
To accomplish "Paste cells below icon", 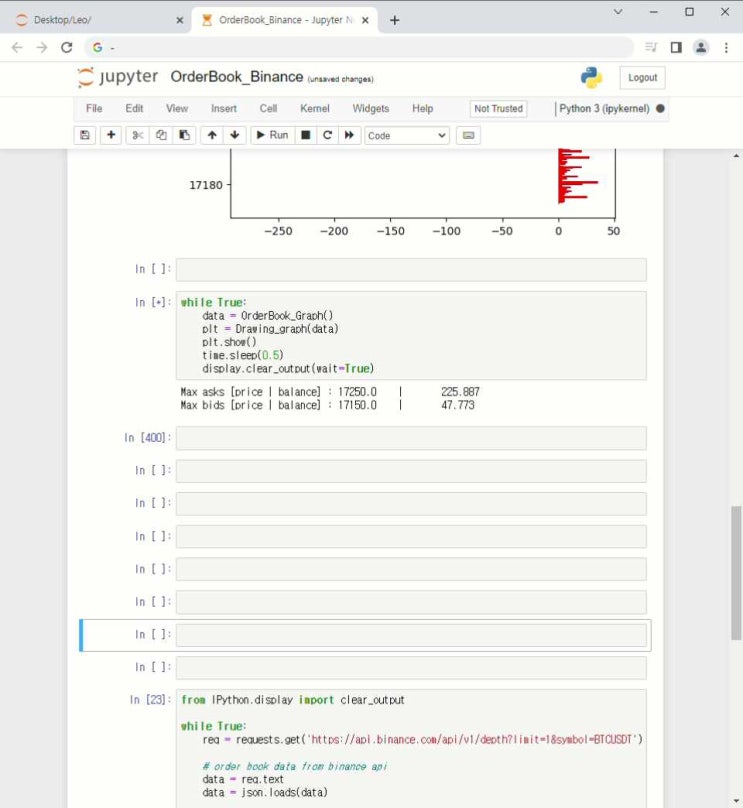I will click(x=184, y=135).
